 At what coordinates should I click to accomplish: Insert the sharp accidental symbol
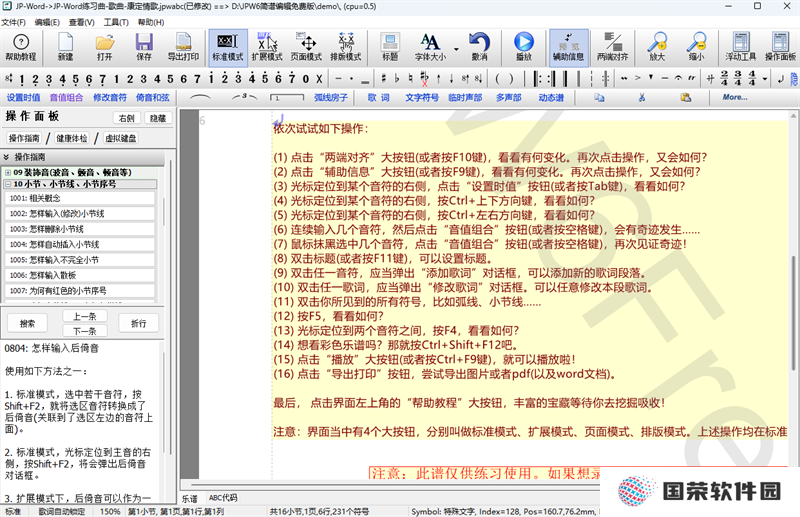coord(384,79)
